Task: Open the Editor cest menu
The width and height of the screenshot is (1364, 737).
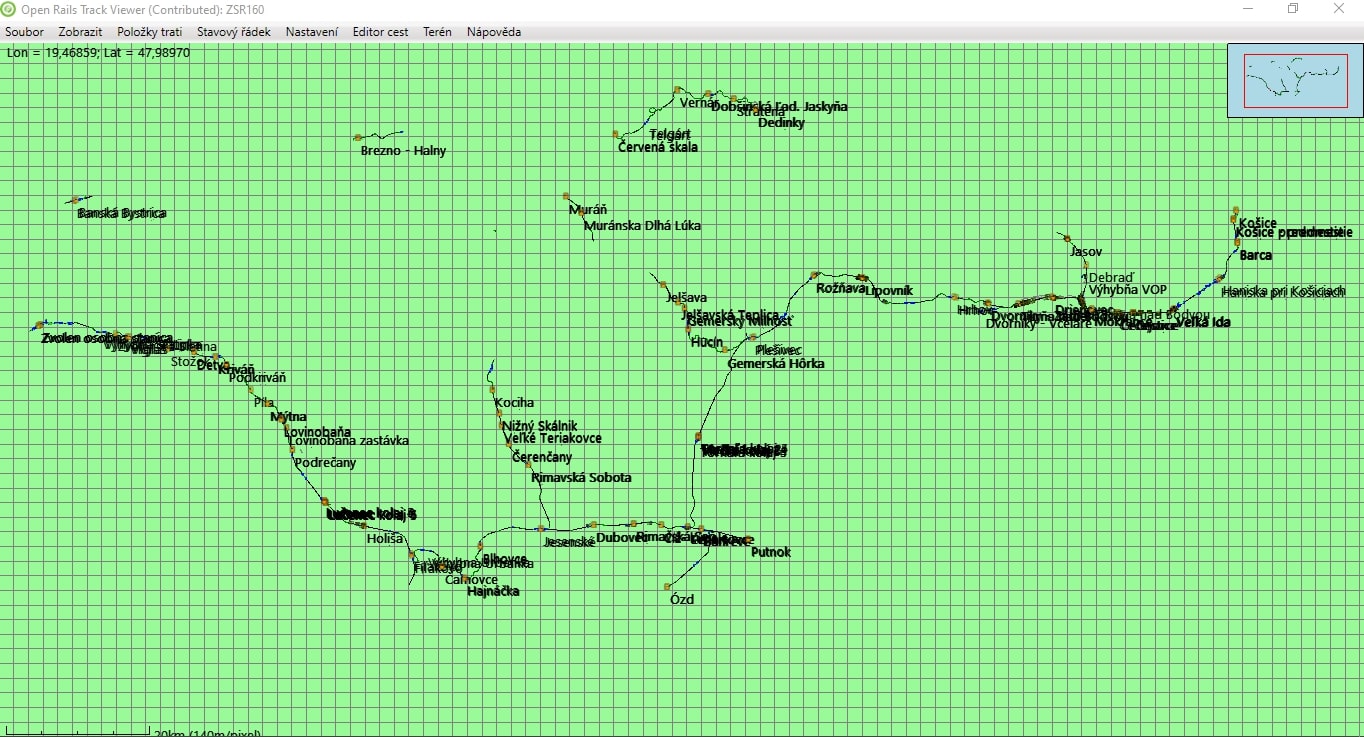Action: pyautogui.click(x=380, y=32)
